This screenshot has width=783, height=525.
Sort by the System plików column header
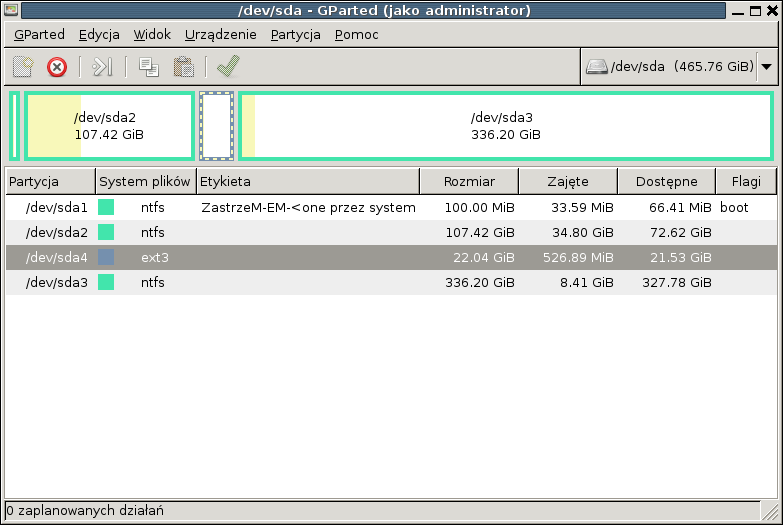(x=145, y=182)
